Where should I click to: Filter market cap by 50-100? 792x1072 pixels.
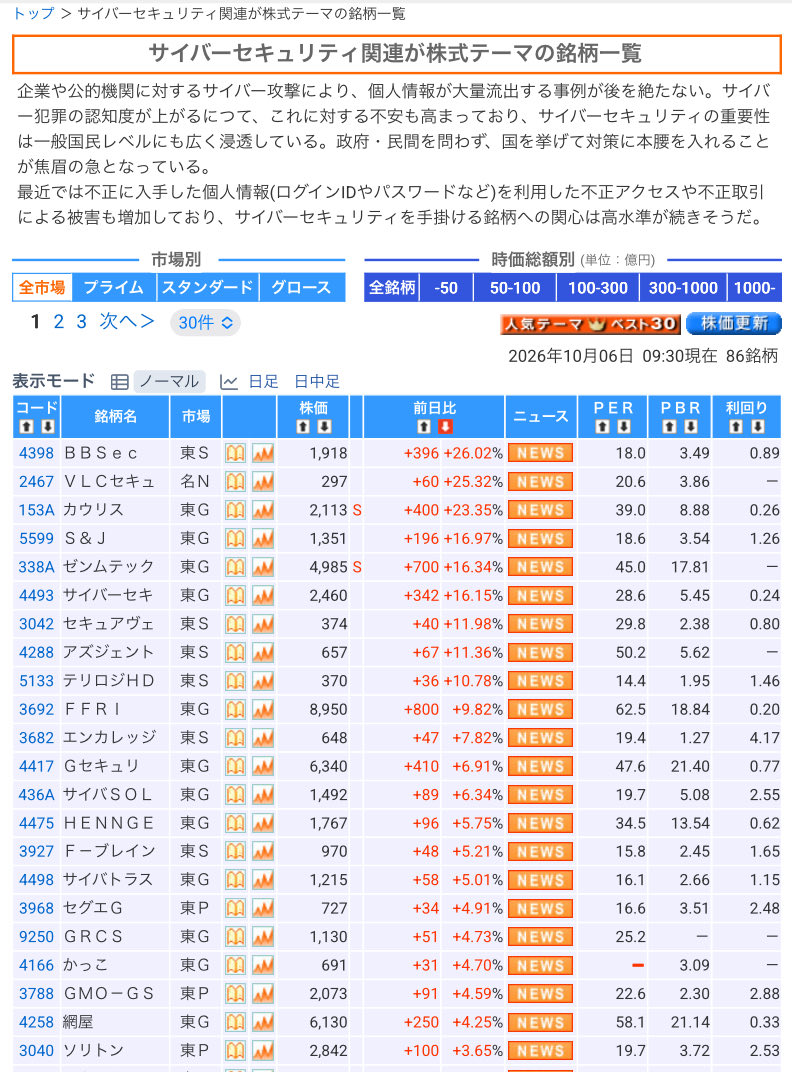pos(515,288)
